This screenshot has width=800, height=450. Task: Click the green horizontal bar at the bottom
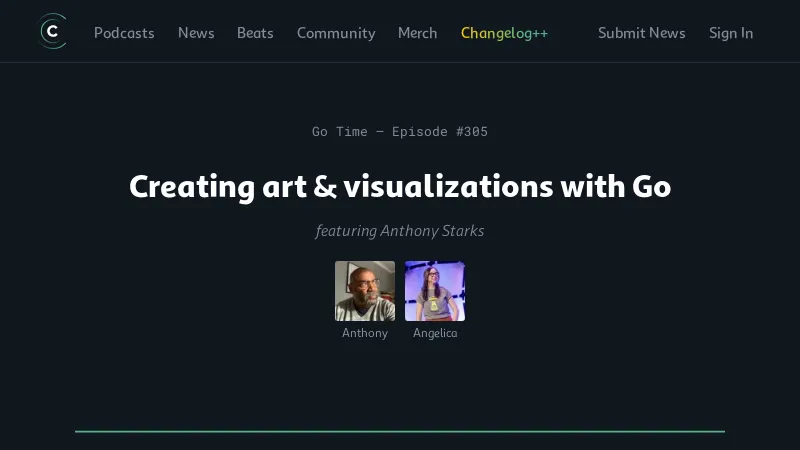(400, 431)
